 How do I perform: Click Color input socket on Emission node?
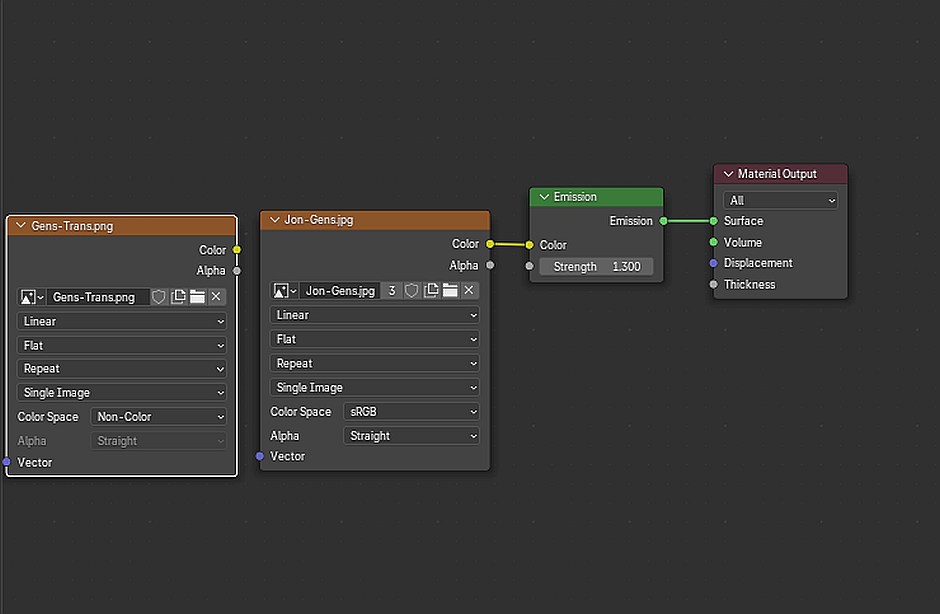click(x=529, y=245)
